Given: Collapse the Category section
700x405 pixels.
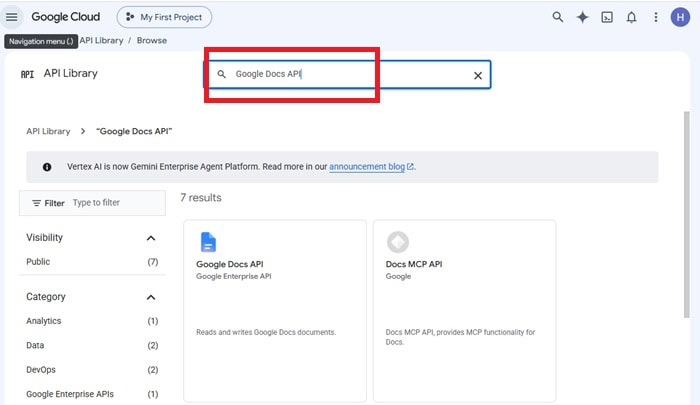Looking at the screenshot, I should tap(151, 297).
